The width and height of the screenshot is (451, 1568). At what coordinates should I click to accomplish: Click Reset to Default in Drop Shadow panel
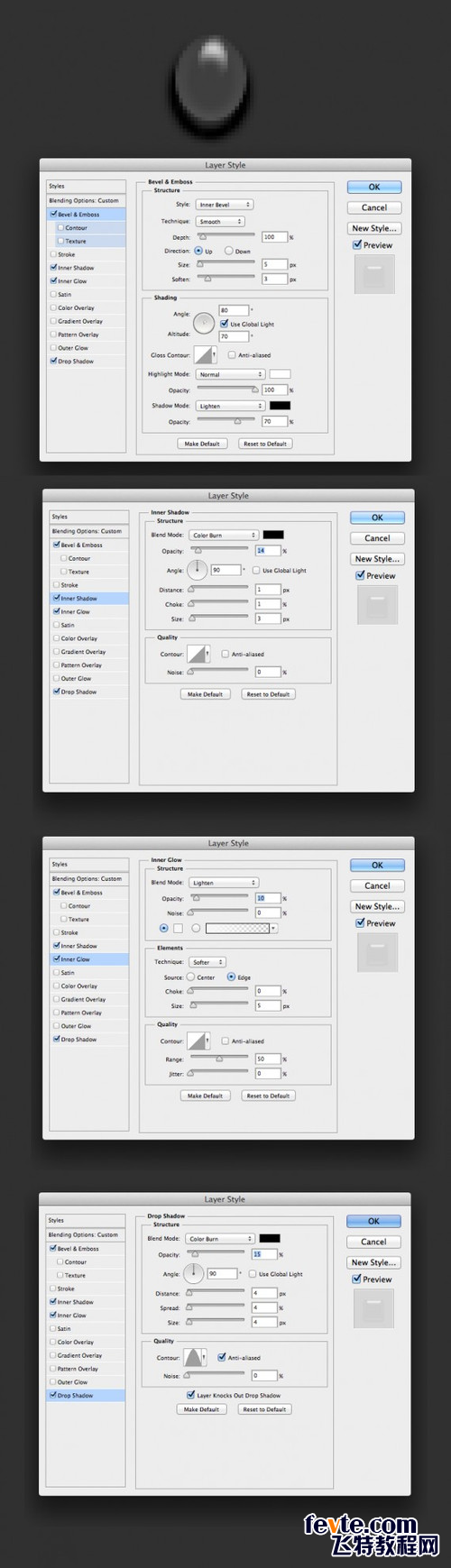point(264,1409)
